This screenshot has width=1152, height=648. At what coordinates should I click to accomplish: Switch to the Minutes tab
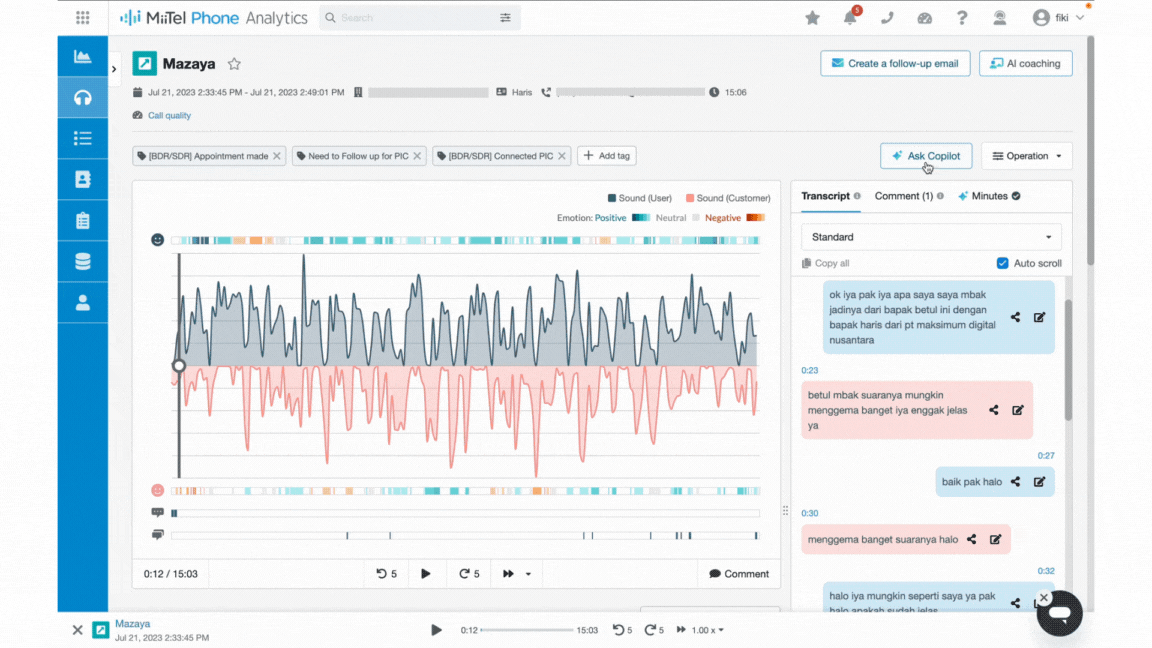(989, 196)
